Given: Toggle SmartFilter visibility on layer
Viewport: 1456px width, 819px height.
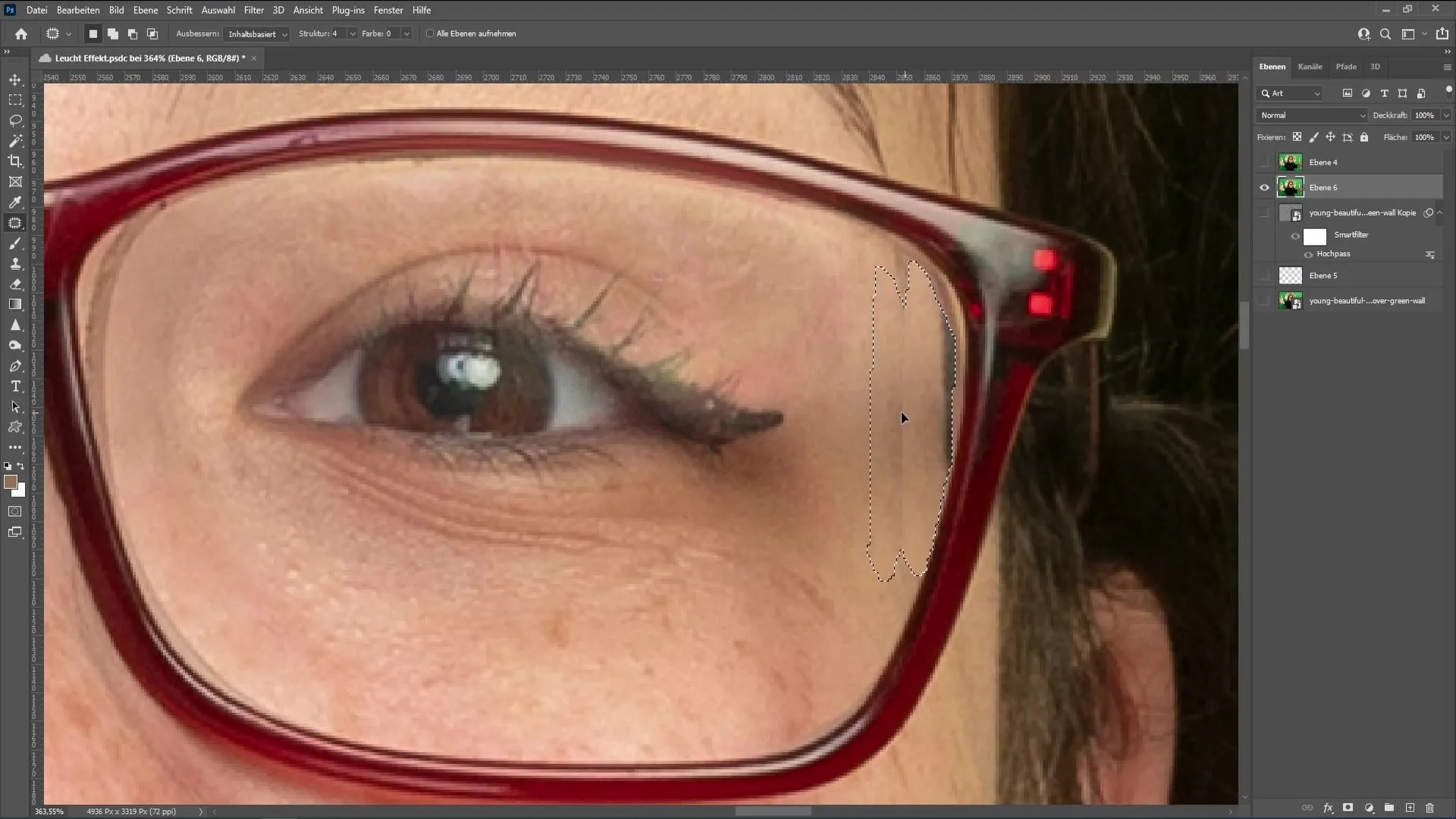Looking at the screenshot, I should click(1296, 235).
